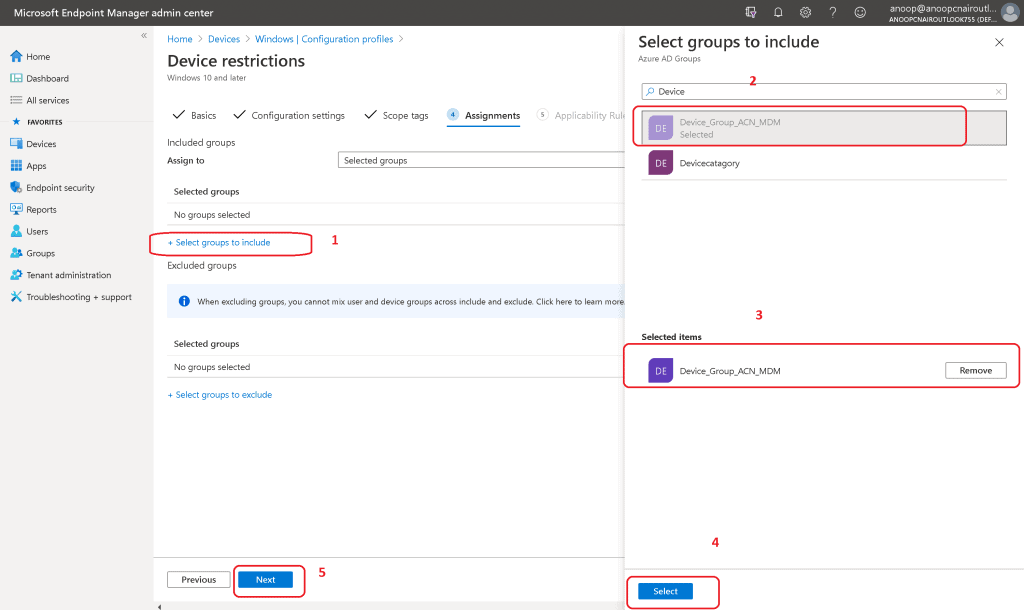Collapse the left navigation with the double-chevron
Image resolution: width=1024 pixels, height=610 pixels.
point(144,35)
